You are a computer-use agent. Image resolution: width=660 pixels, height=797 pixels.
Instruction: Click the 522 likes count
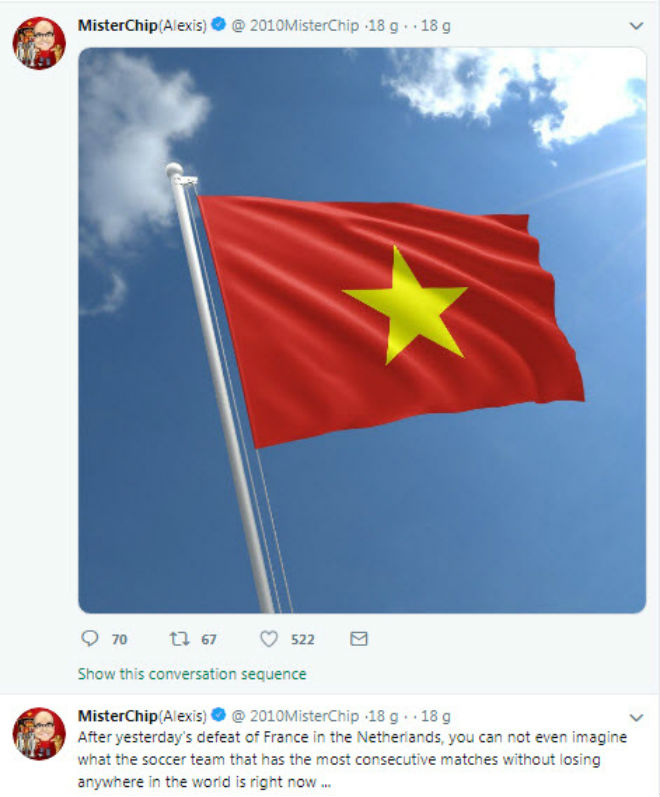[303, 639]
